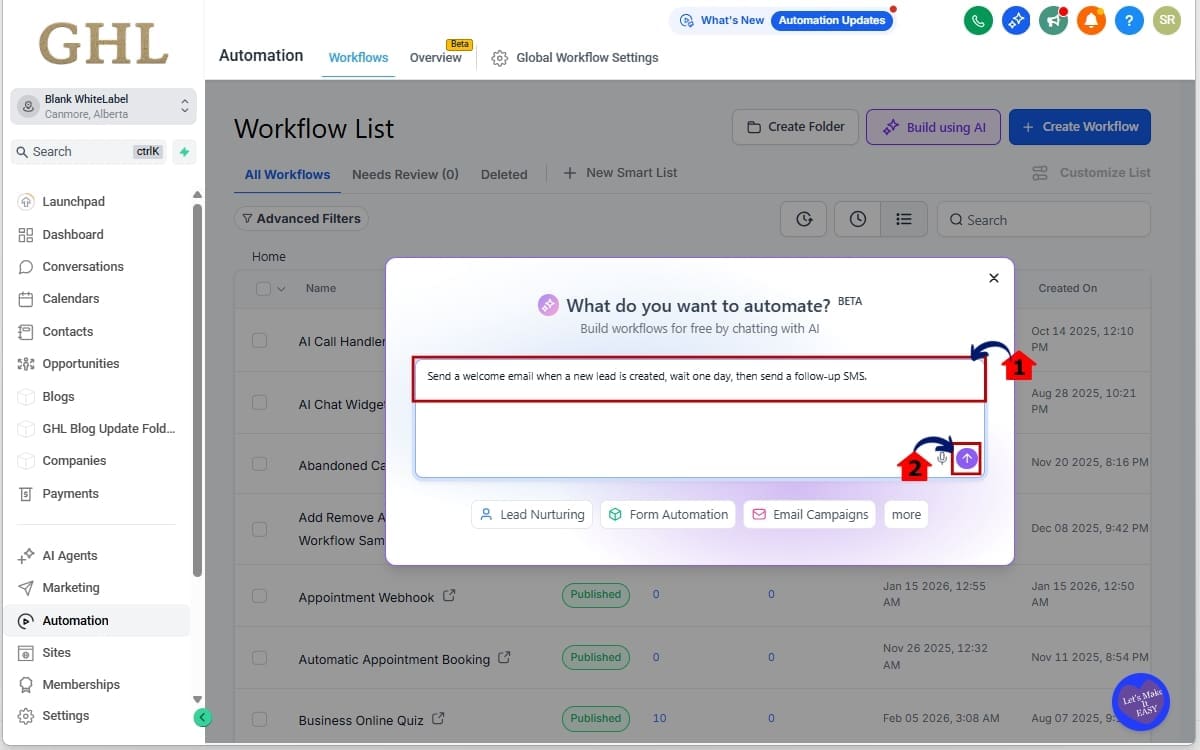Tick the checkbox for Business Online Quiz
1200x750 pixels.
pos(260,719)
